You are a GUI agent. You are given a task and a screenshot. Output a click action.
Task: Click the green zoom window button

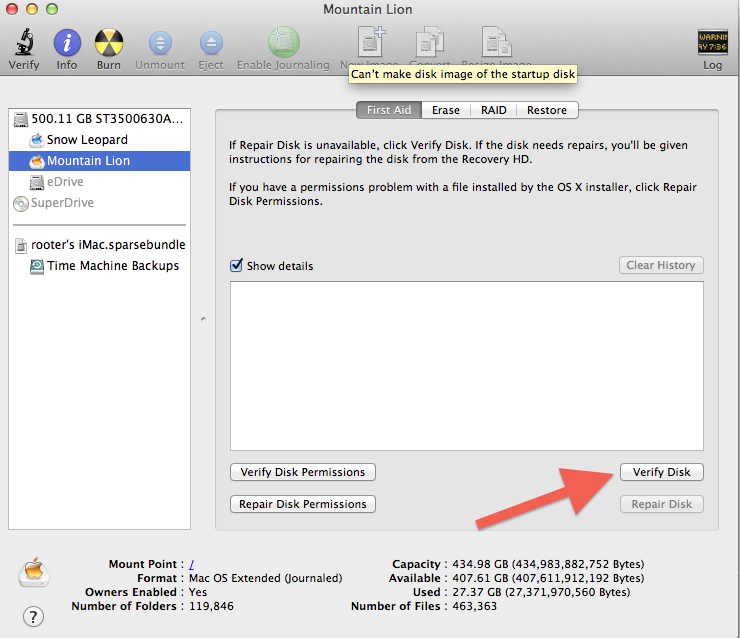click(x=52, y=8)
